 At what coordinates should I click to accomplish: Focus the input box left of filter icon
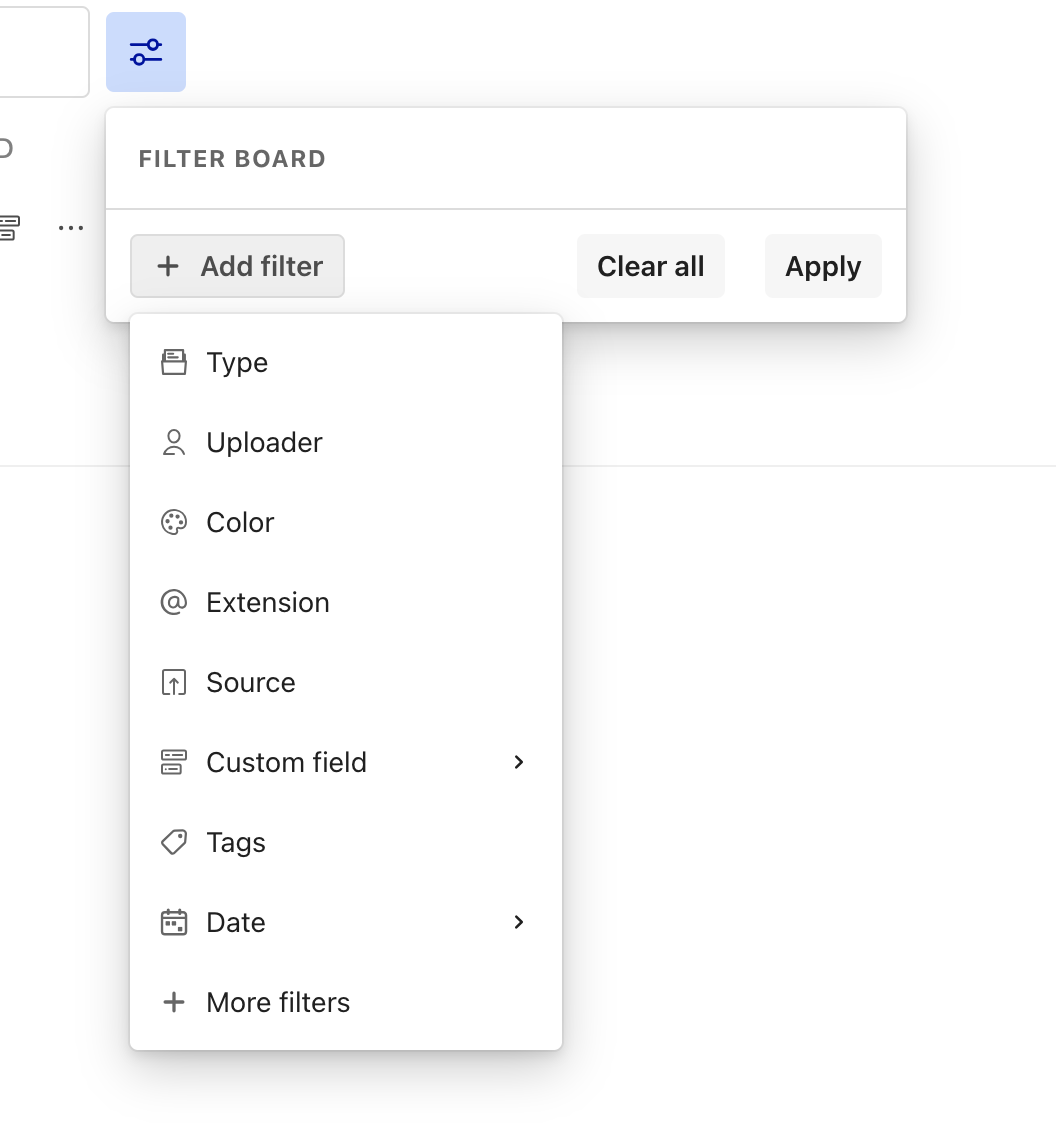pyautogui.click(x=42, y=52)
